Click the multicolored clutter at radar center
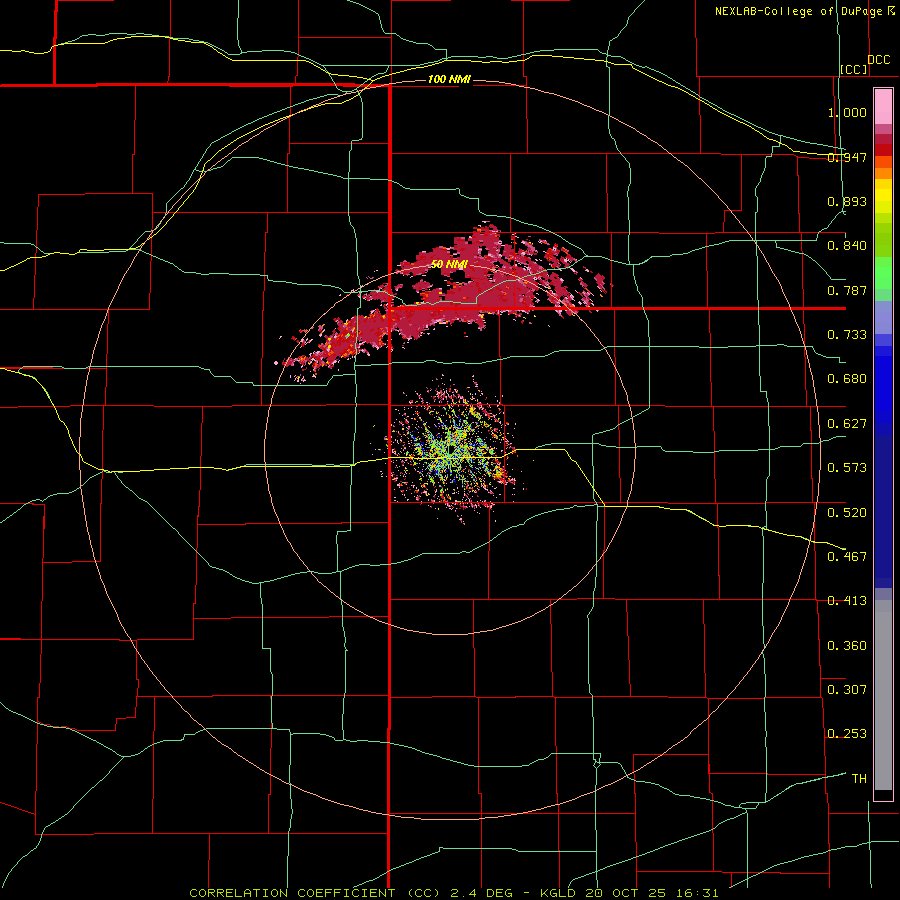The width and height of the screenshot is (900, 900). [451, 451]
